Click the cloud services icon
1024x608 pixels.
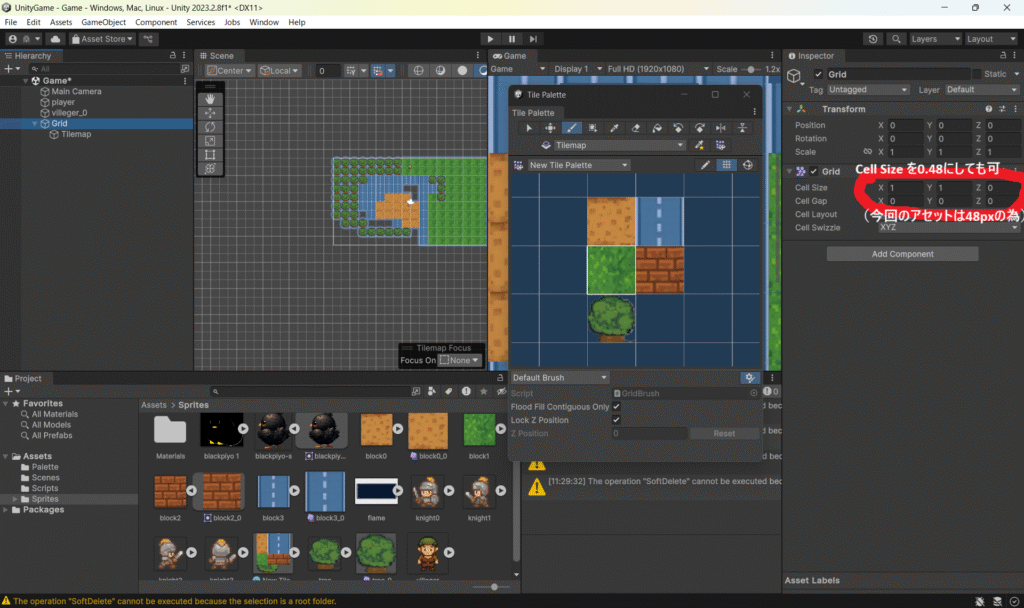click(56, 39)
